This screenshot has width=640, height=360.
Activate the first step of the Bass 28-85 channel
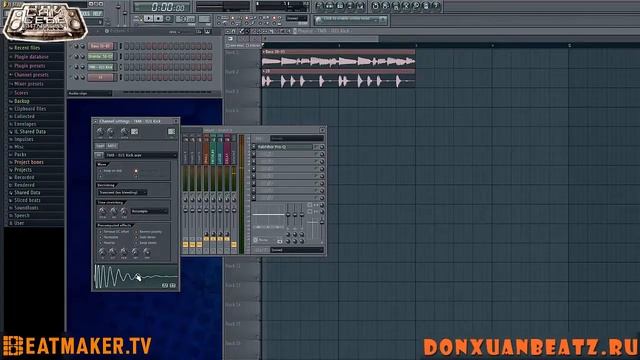(127, 46)
